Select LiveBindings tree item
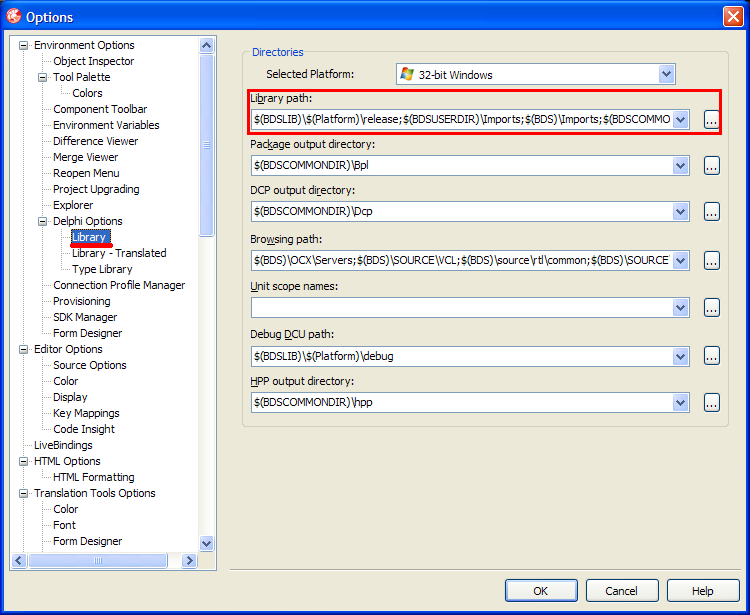The height and width of the screenshot is (615, 750). 63,445
